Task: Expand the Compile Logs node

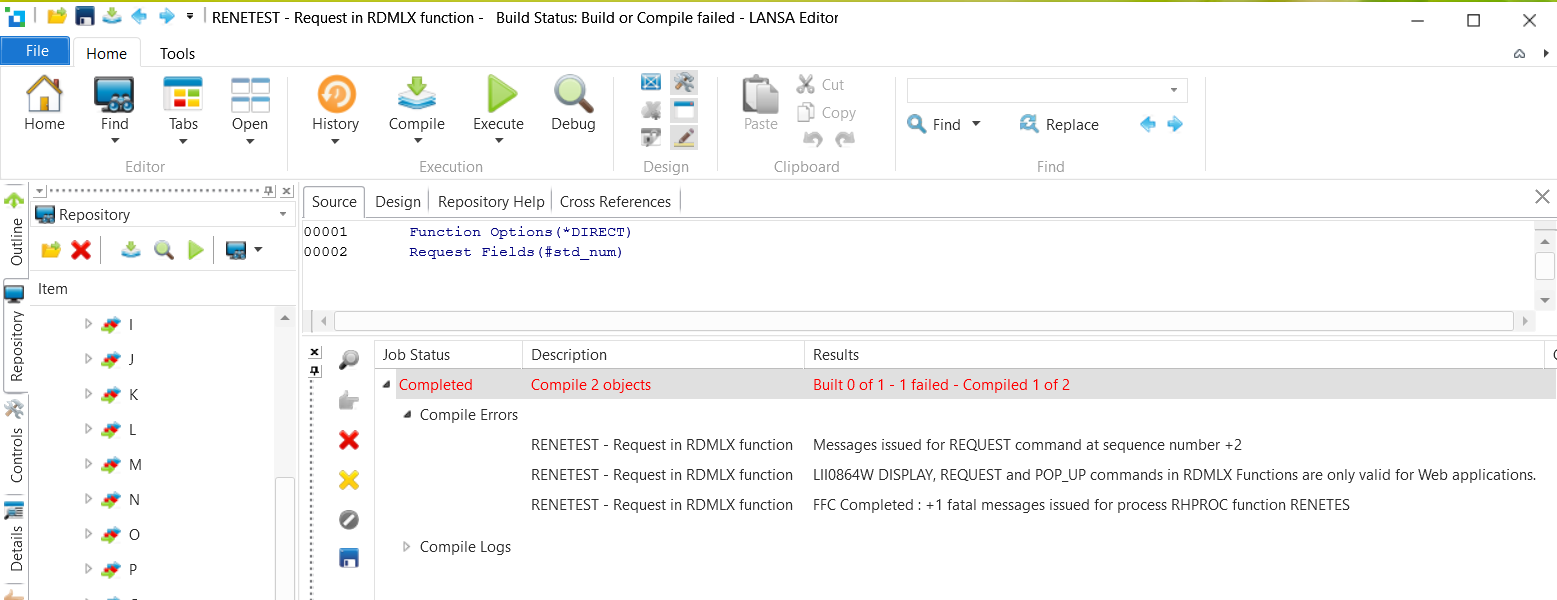Action: [407, 547]
